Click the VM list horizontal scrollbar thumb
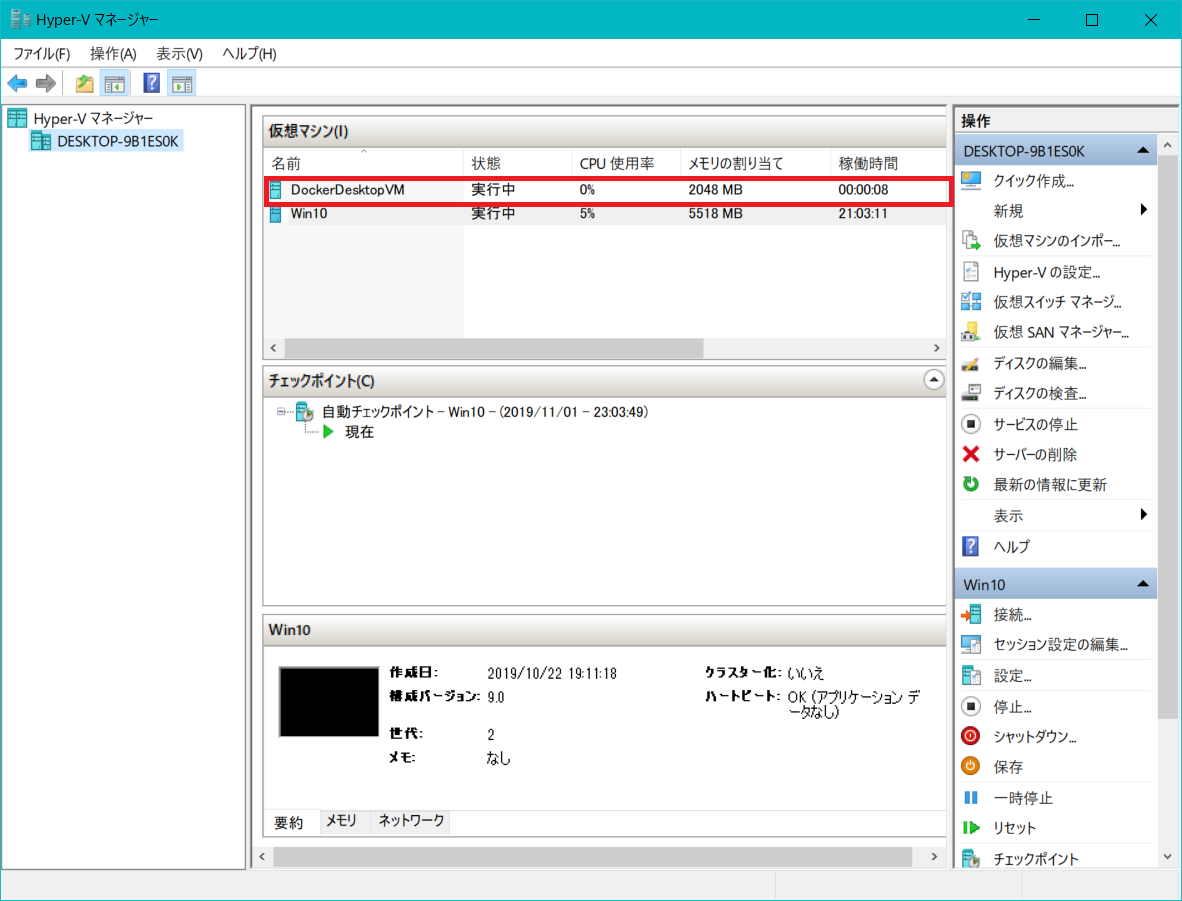 (x=494, y=348)
